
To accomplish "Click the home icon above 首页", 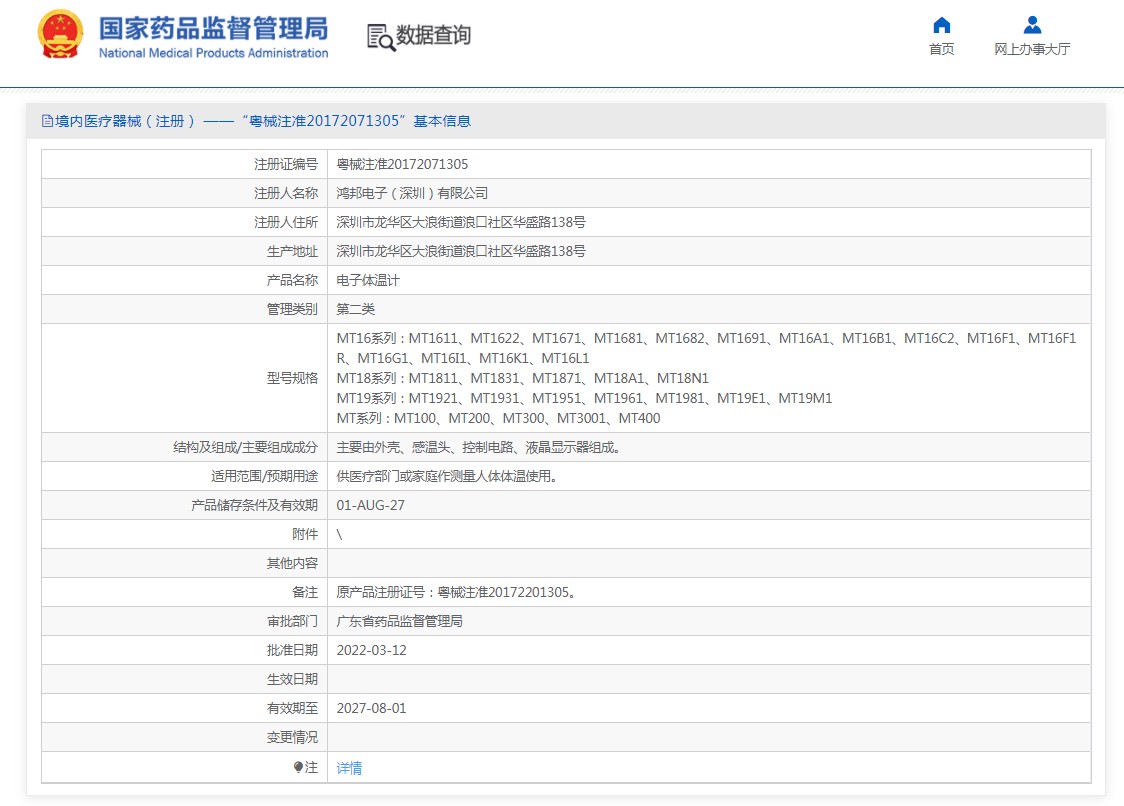I will (x=941, y=26).
